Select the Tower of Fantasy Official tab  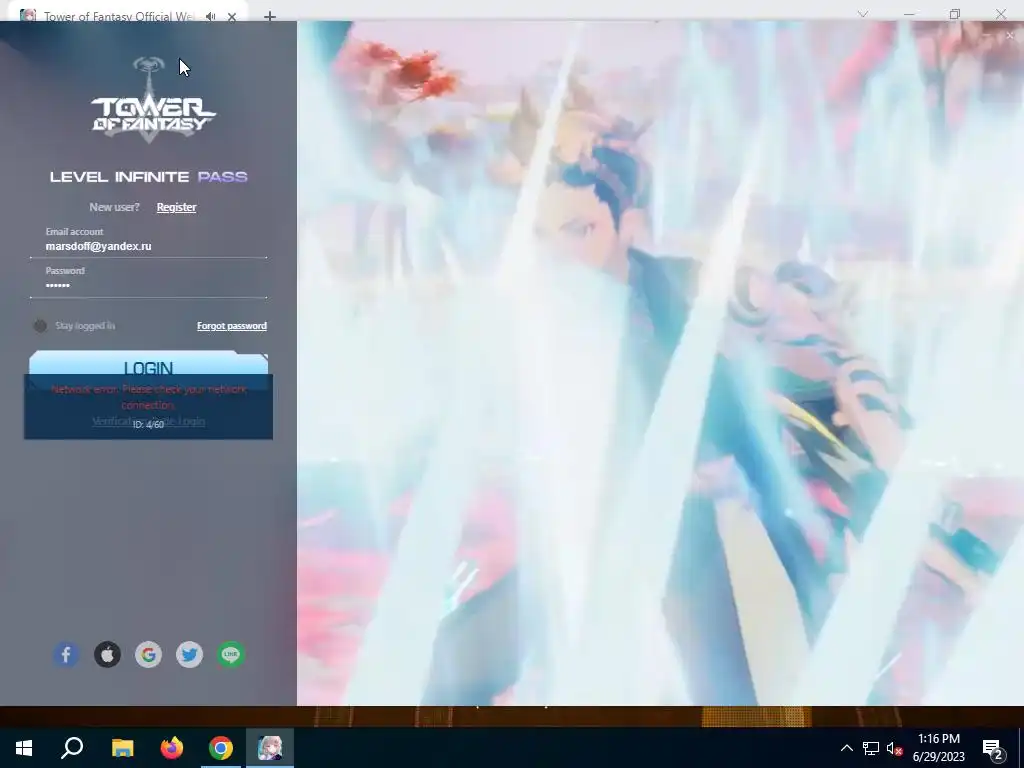118,16
